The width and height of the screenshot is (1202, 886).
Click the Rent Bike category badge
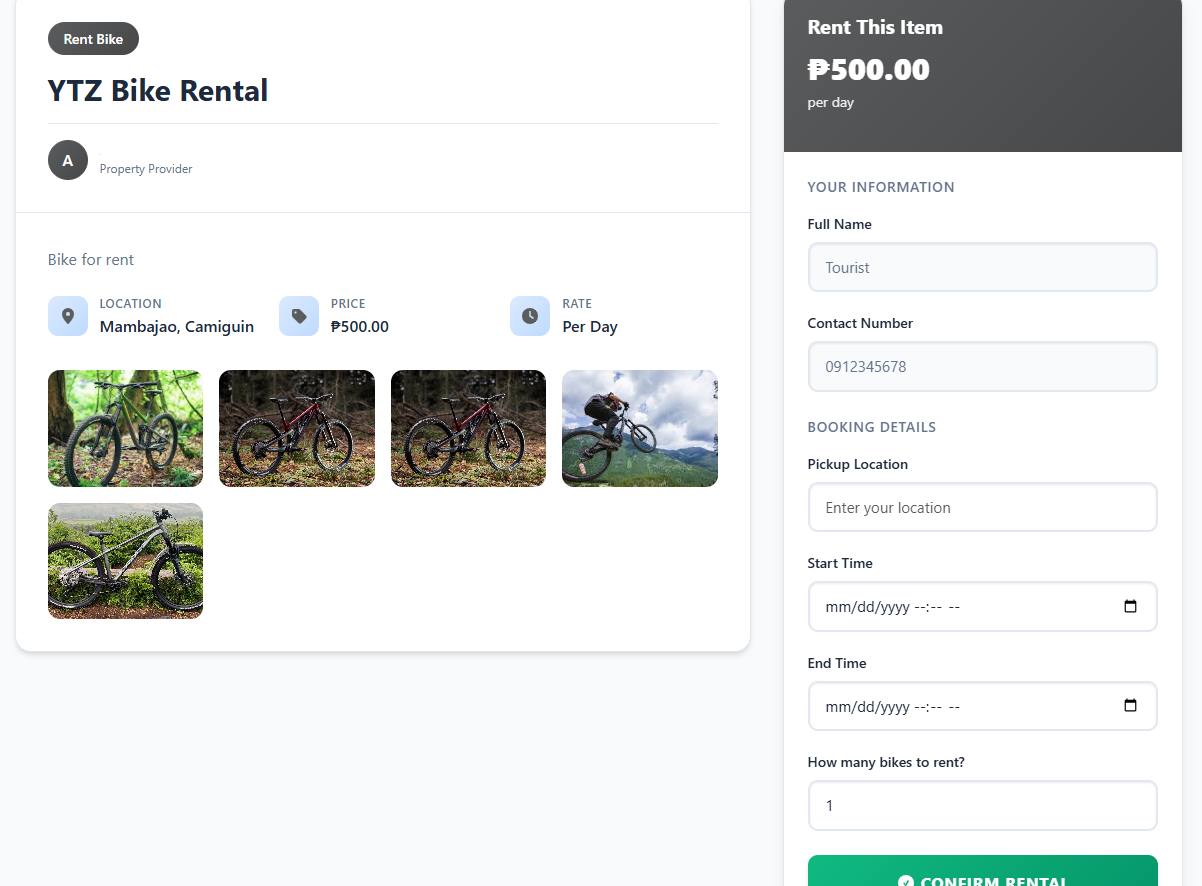click(x=93, y=39)
